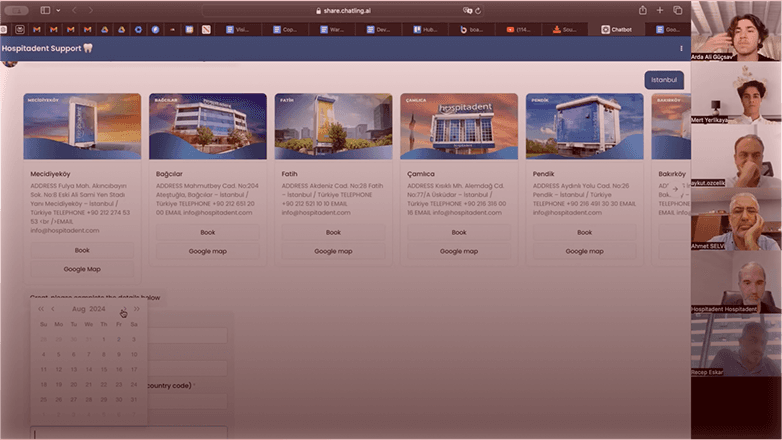Click Mecidiyeköy's info@hospitadent.com email text
The width and height of the screenshot is (782, 440).
pyautogui.click(x=65, y=230)
